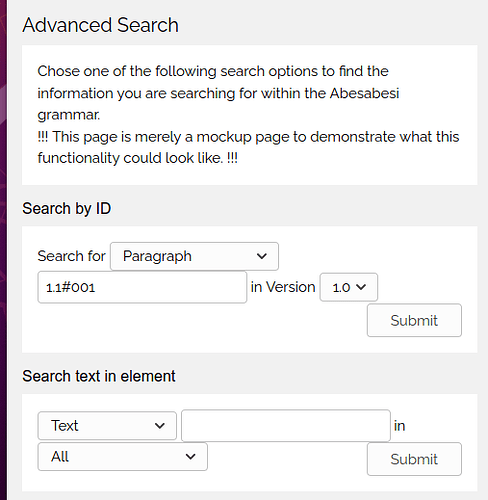Click the chevron next to version 1.0
Image resolution: width=488 pixels, height=500 pixels.
click(361, 287)
